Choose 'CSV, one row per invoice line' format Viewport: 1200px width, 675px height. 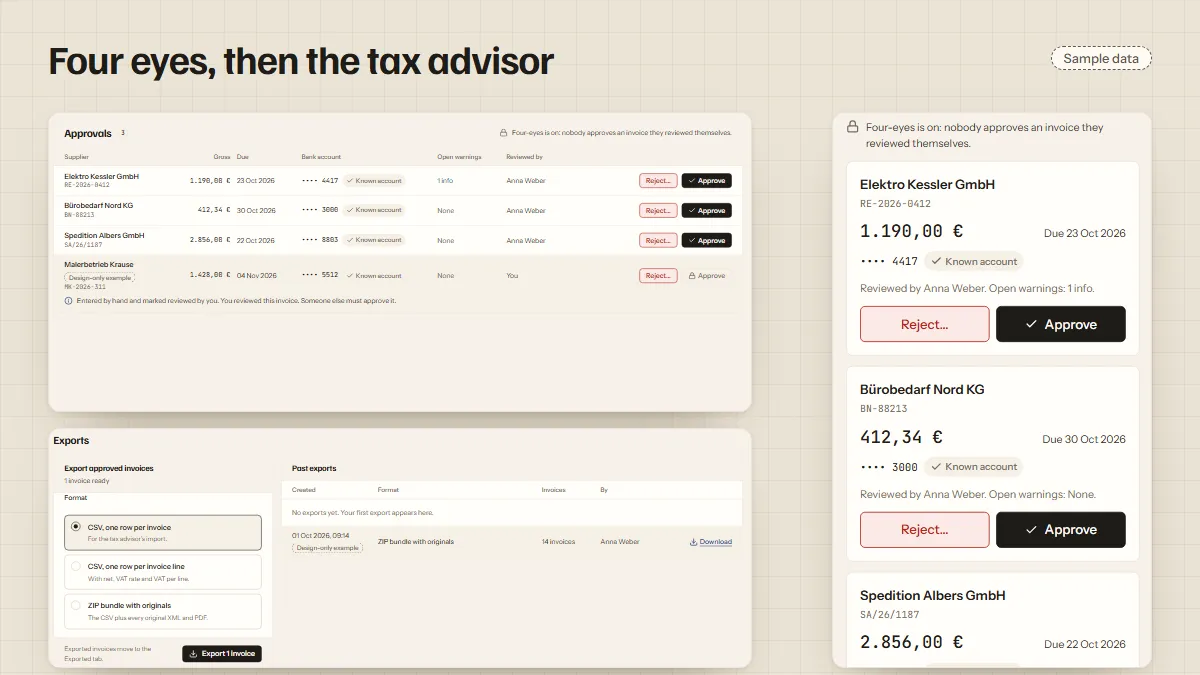(163, 571)
